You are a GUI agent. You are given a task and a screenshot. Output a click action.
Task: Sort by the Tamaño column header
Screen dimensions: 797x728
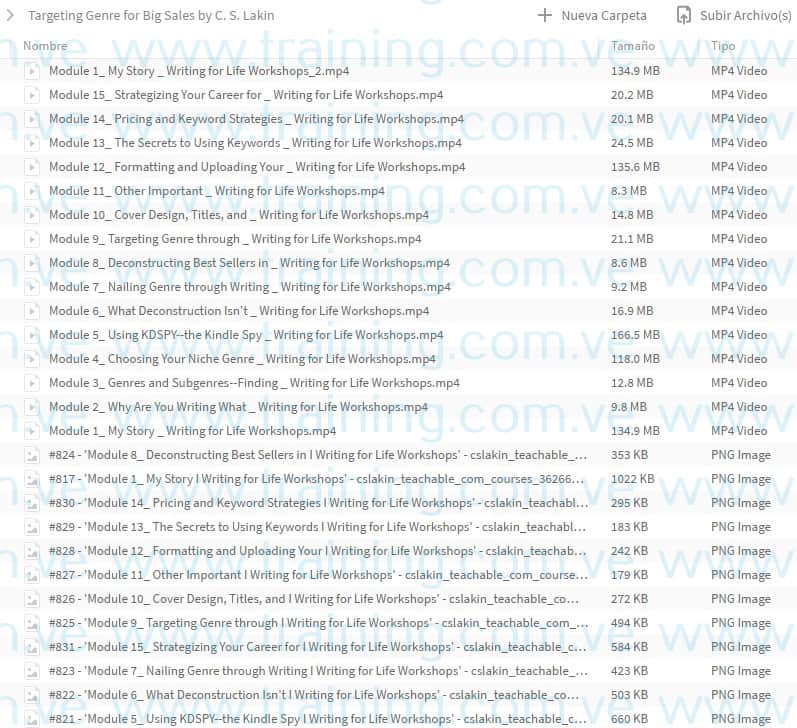(633, 46)
